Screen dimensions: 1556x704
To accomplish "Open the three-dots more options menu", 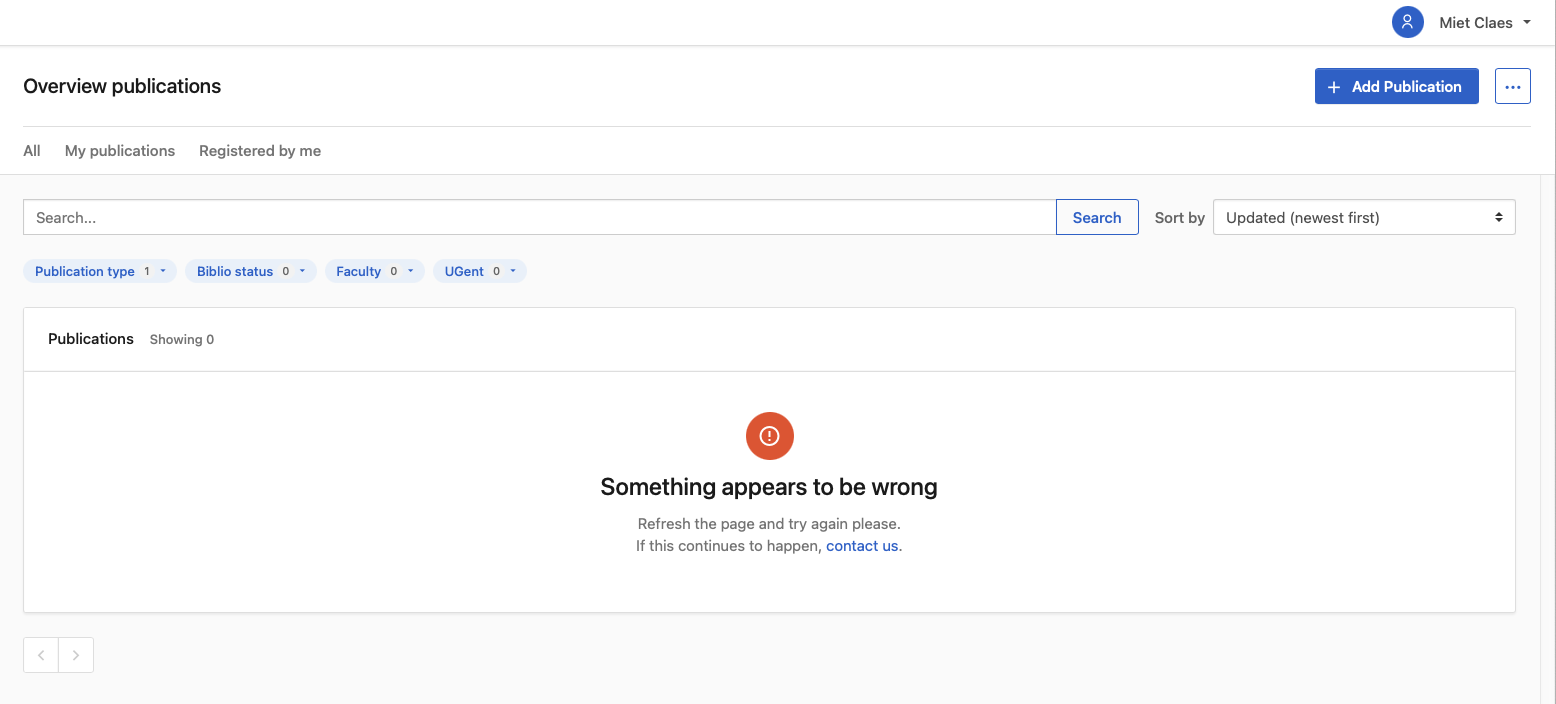I will 1512,86.
